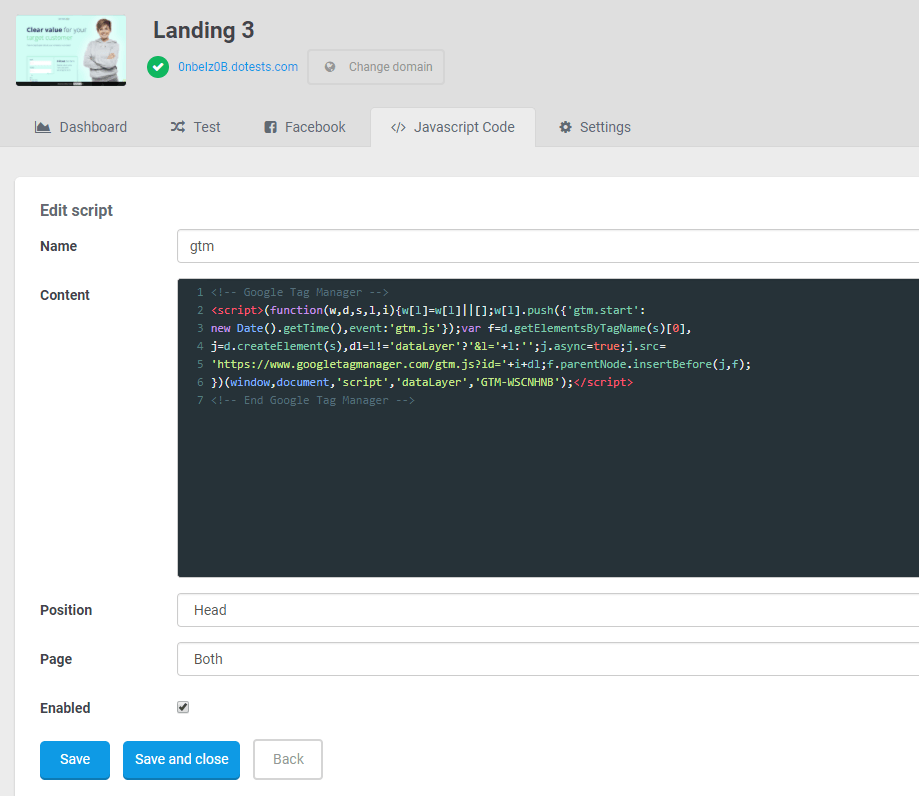The image size is (919, 796).
Task: Go to the Settings tab
Action: pyautogui.click(x=595, y=127)
